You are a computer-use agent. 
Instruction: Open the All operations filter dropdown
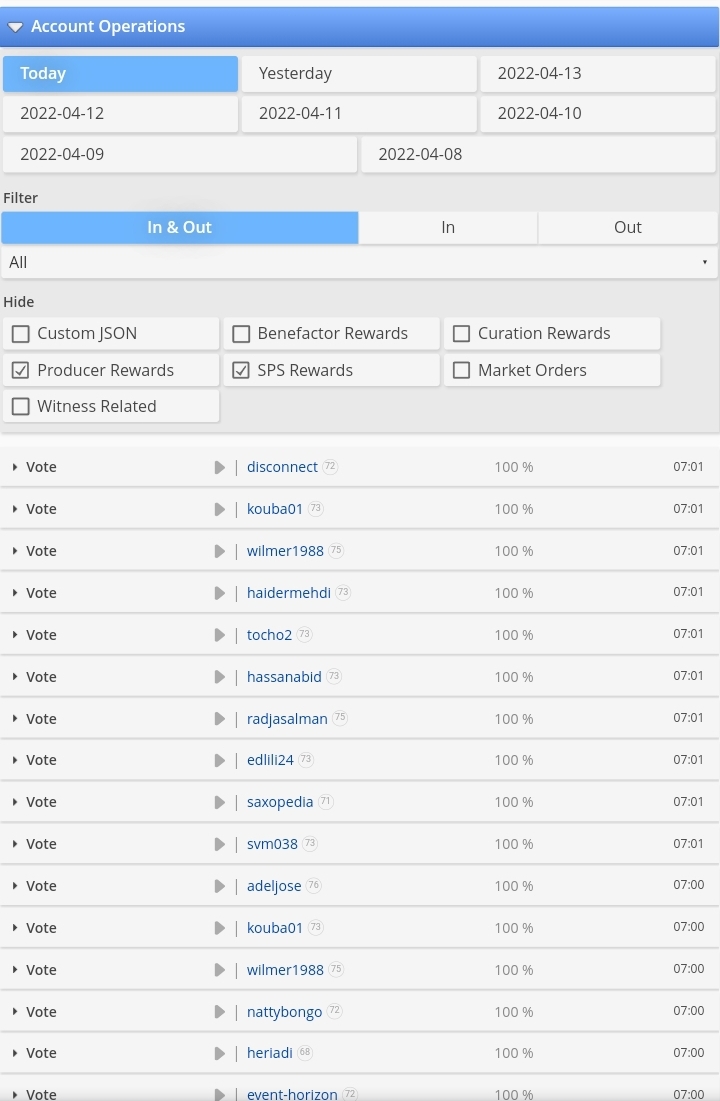pyautogui.click(x=360, y=263)
